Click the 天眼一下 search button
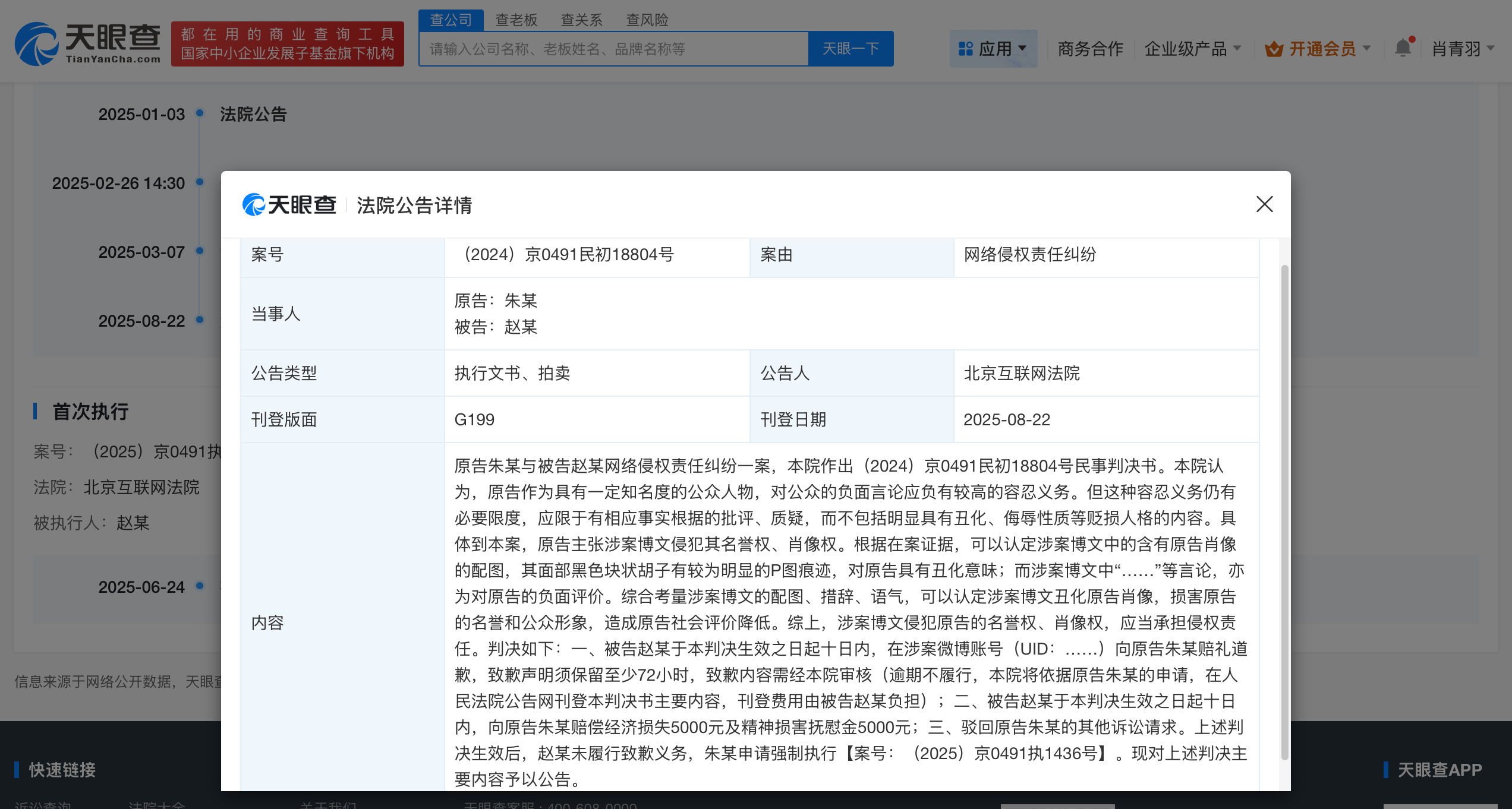Screen dimensions: 1512x809 pos(851,48)
